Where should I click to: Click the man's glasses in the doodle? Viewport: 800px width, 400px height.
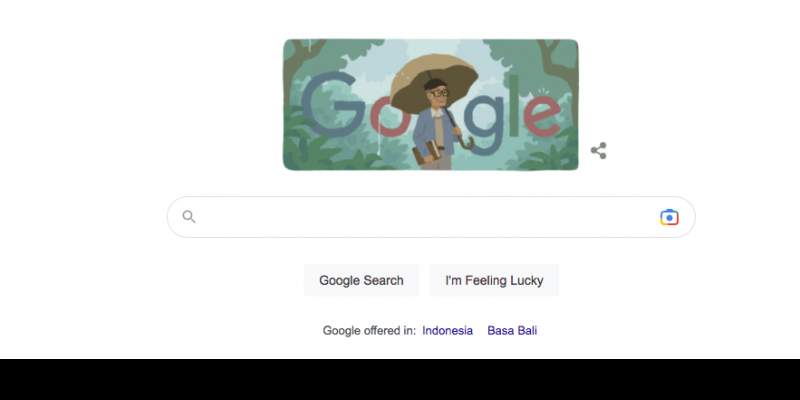pos(438,93)
